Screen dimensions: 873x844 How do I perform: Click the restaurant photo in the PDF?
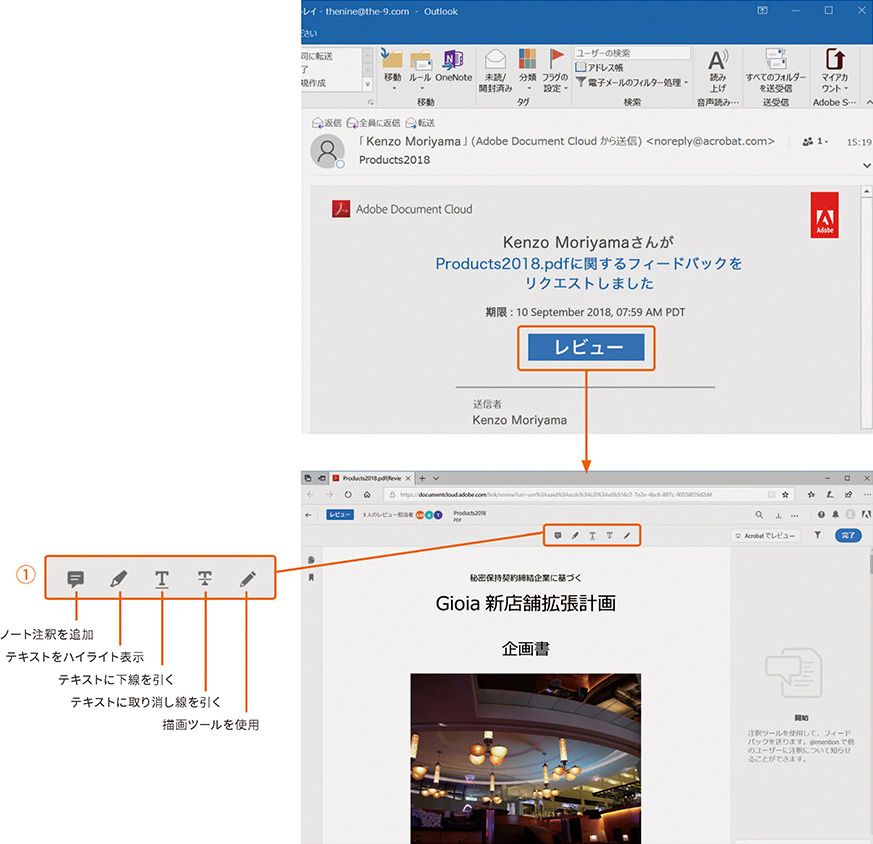point(526,758)
